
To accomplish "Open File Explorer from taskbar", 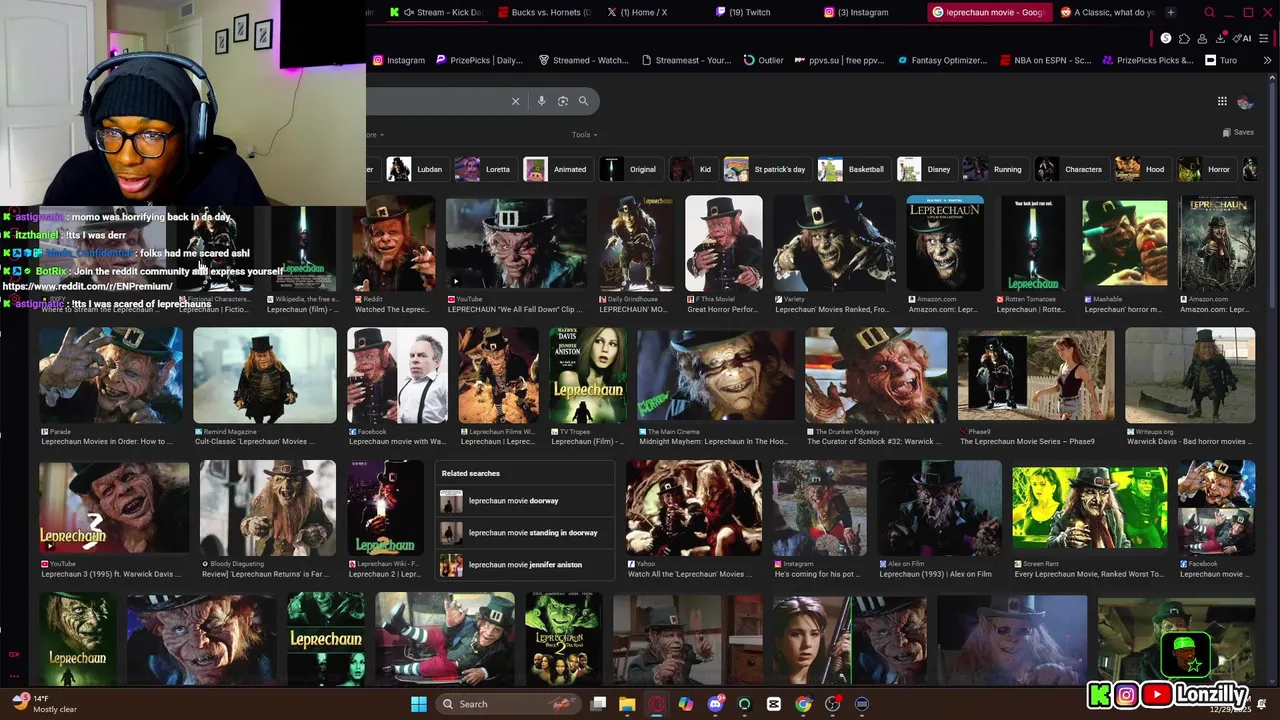I will click(627, 704).
